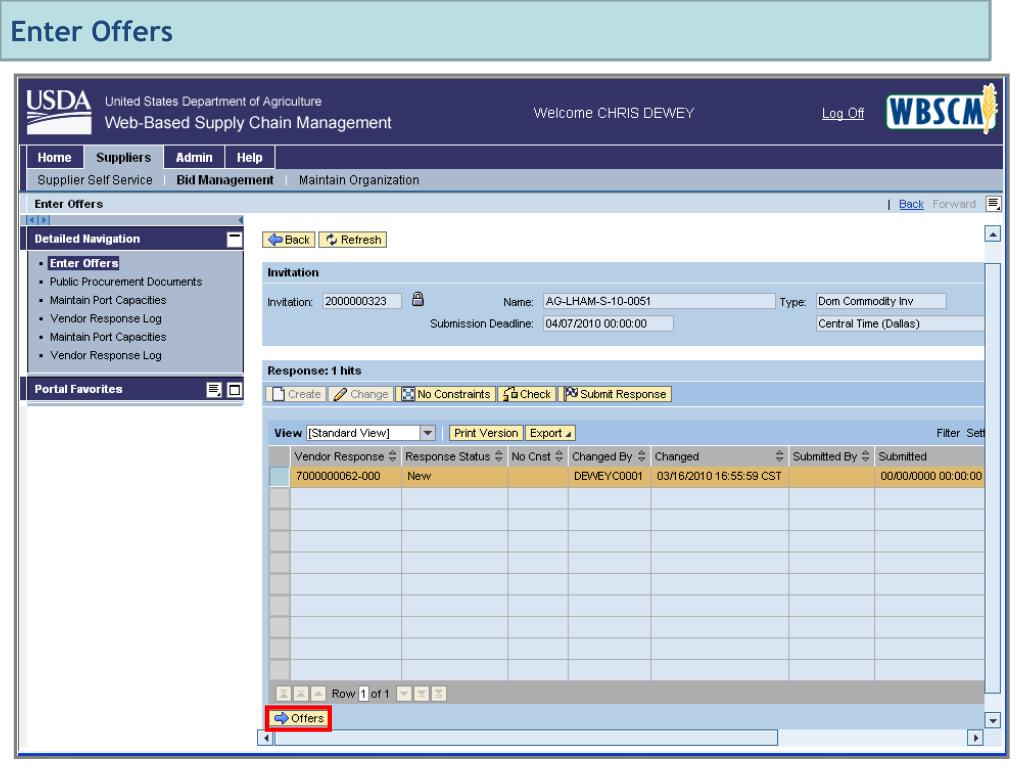Expand the Portal Favorites panel box

(235, 390)
